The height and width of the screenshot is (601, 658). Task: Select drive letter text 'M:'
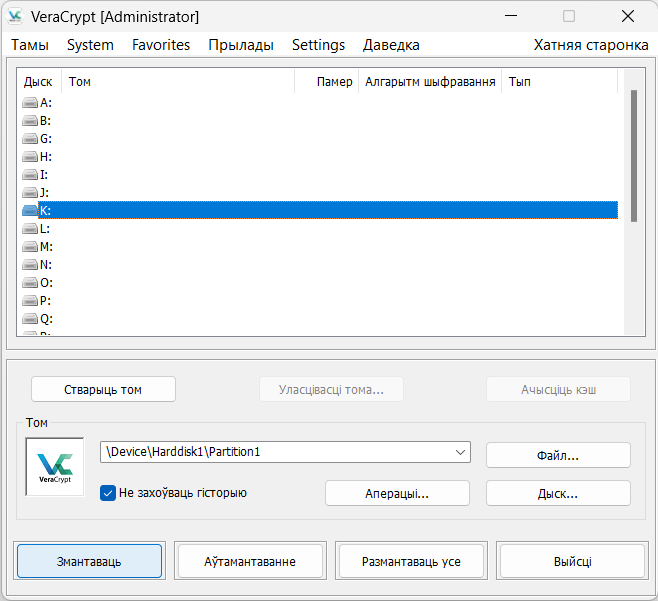coord(46,247)
